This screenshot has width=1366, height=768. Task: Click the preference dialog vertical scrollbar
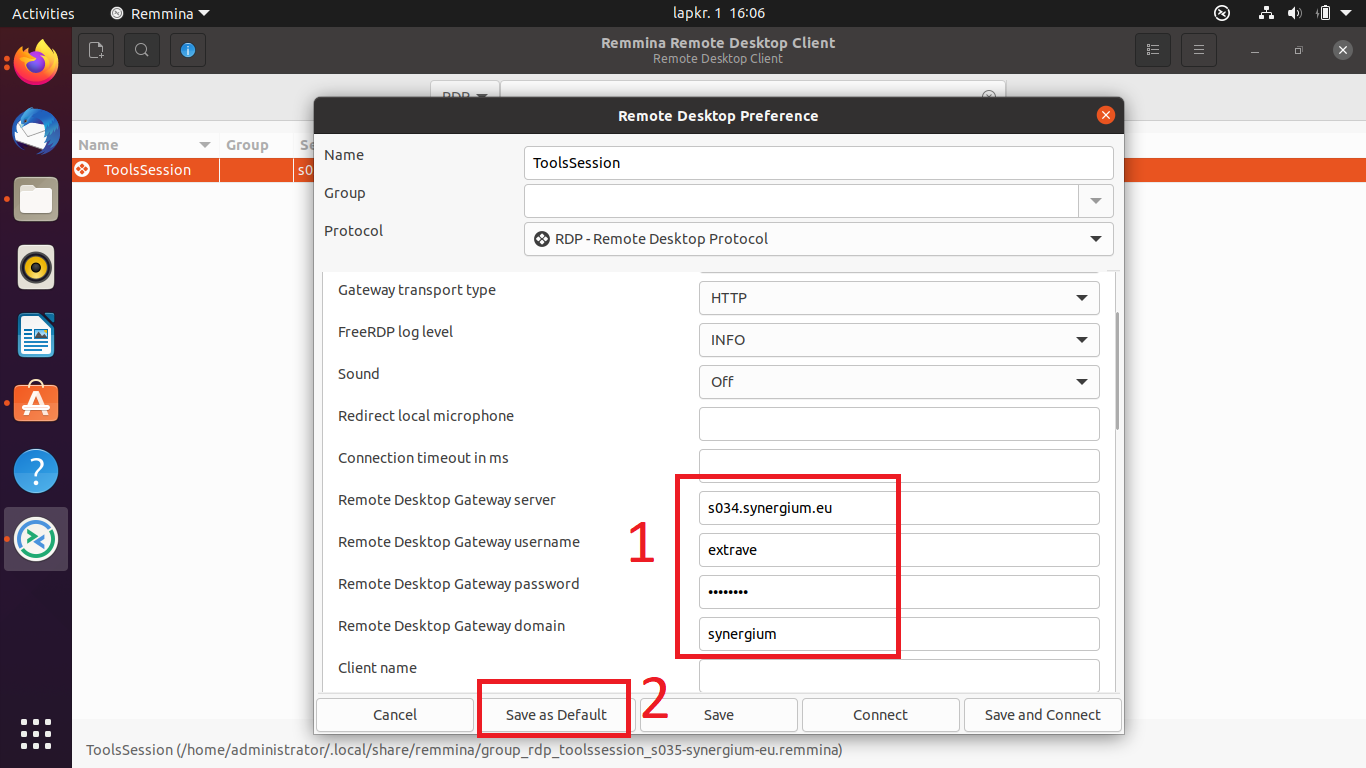(x=1116, y=371)
